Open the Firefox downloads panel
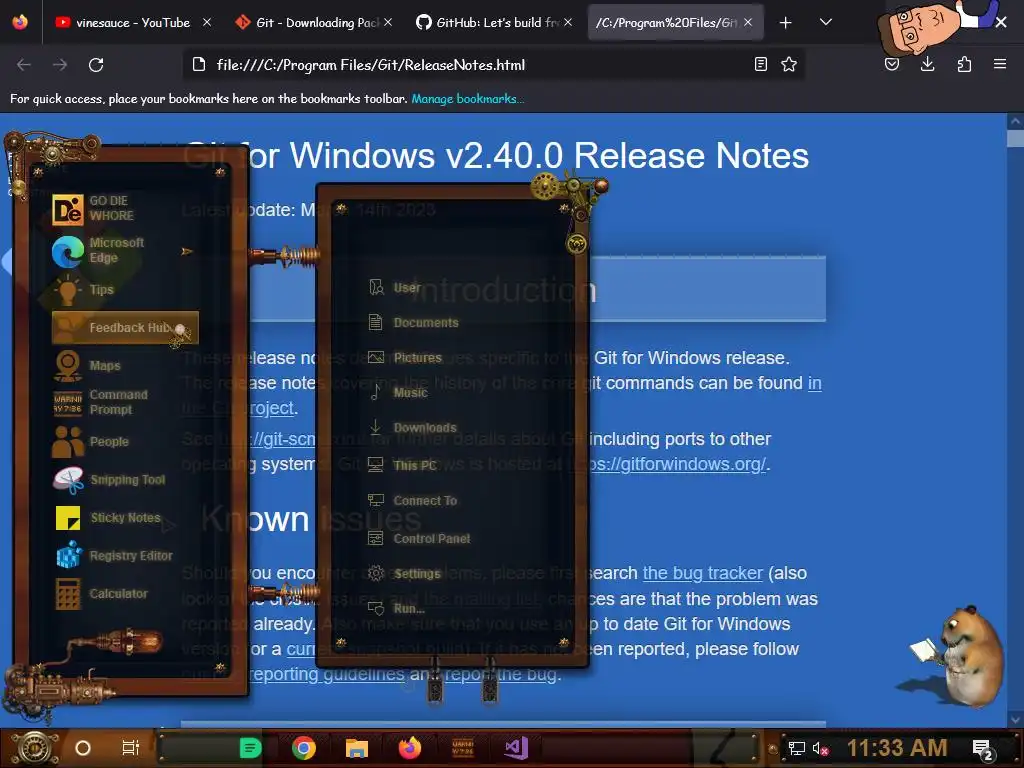The height and width of the screenshot is (768, 1024). point(927,64)
